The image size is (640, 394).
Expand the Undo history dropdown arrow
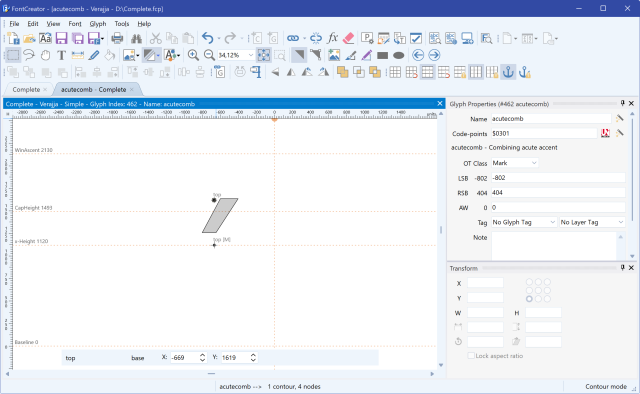click(x=218, y=39)
